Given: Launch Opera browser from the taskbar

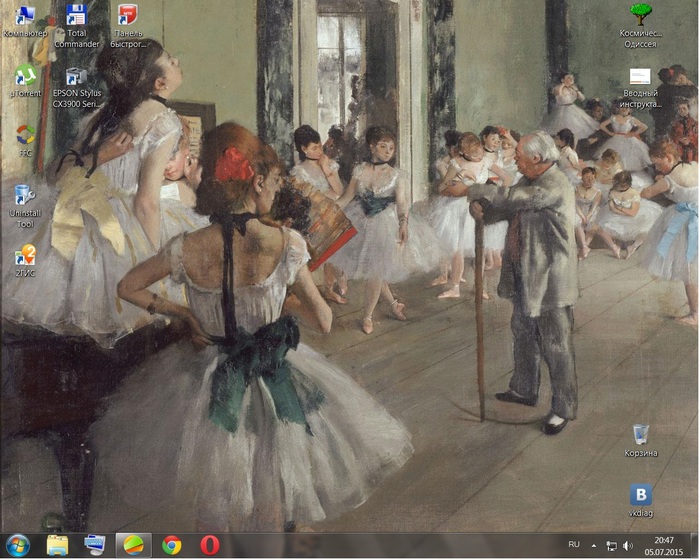Looking at the screenshot, I should pyautogui.click(x=209, y=546).
